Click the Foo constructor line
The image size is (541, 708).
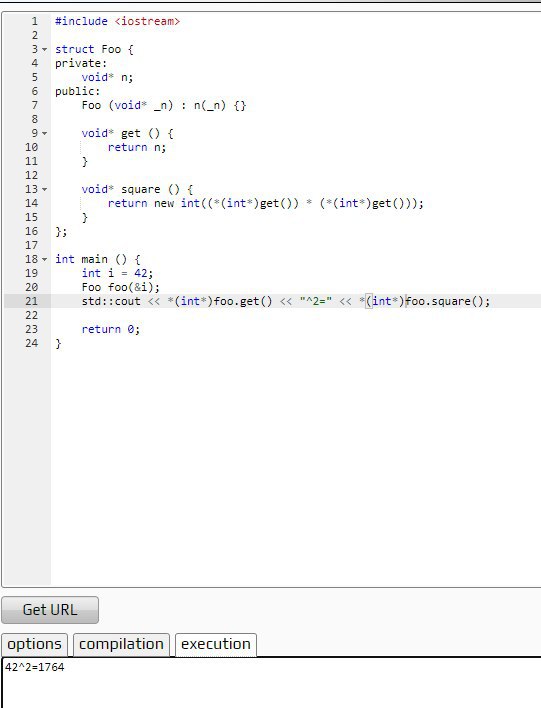click(x=164, y=105)
